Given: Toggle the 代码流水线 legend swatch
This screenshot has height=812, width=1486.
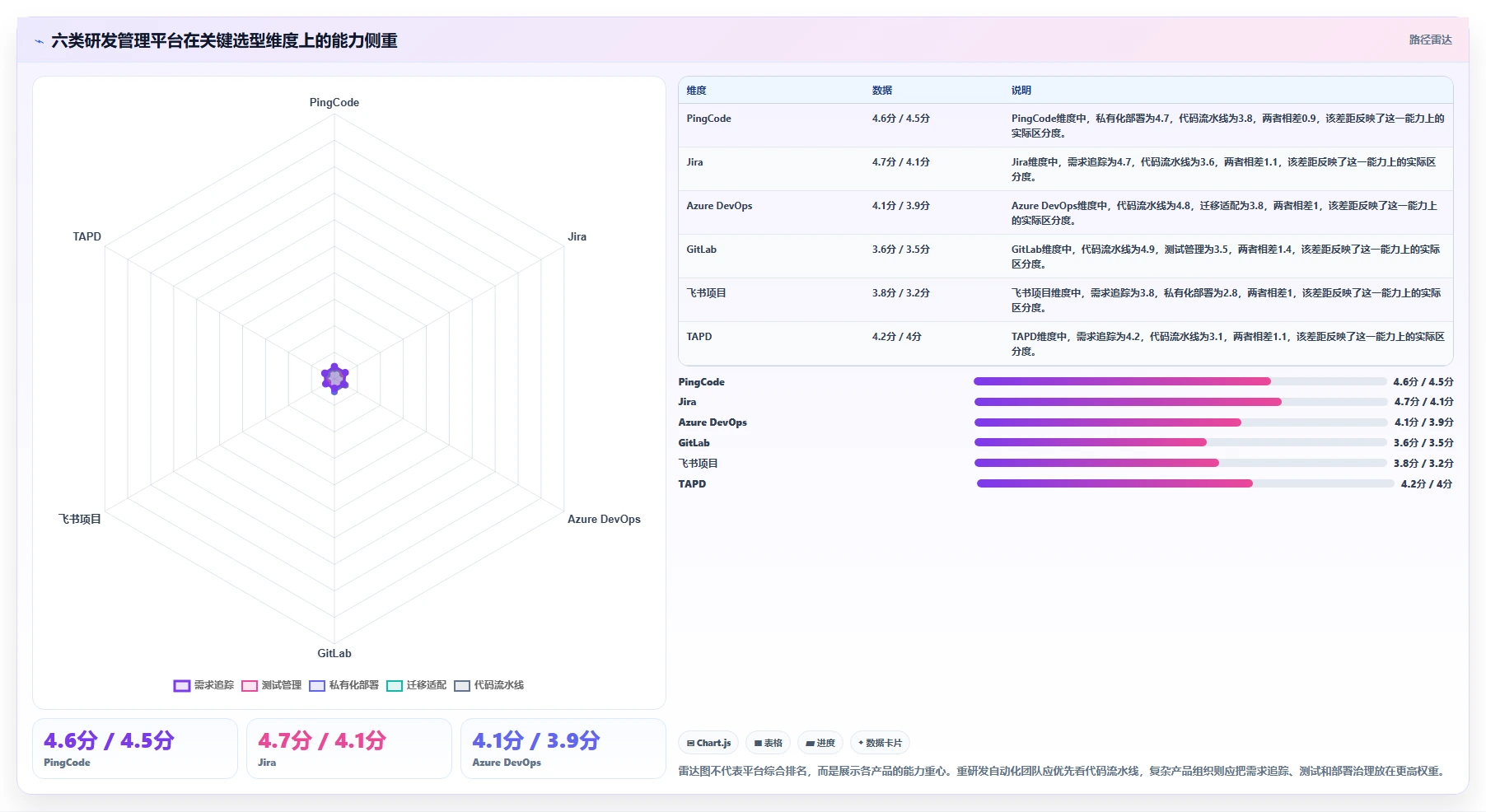Looking at the screenshot, I should click(x=462, y=686).
